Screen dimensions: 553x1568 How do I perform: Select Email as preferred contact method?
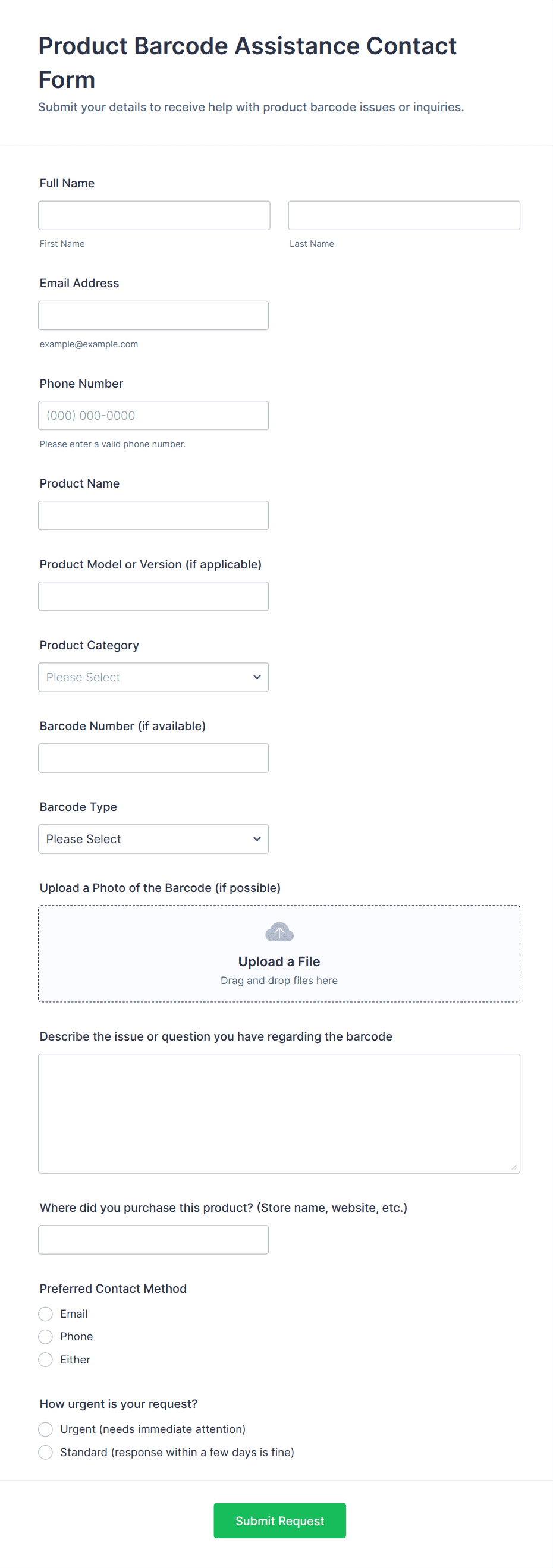pos(46,1314)
